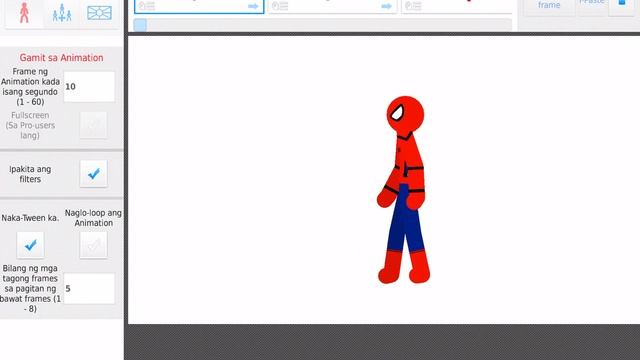Open the stage background tab icon
The image size is (640, 360).
pyautogui.click(x=99, y=13)
